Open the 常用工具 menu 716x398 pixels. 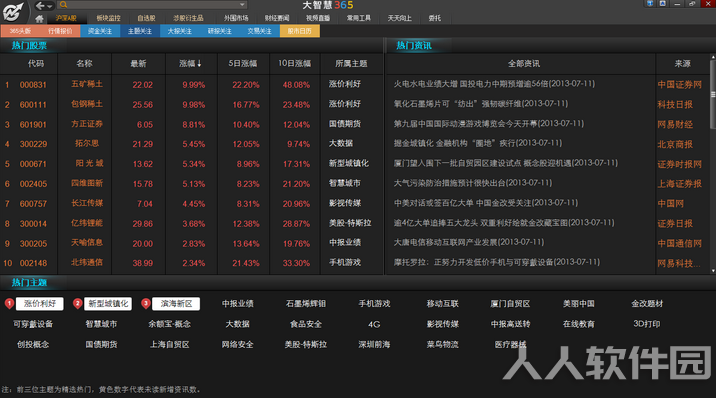(358, 18)
